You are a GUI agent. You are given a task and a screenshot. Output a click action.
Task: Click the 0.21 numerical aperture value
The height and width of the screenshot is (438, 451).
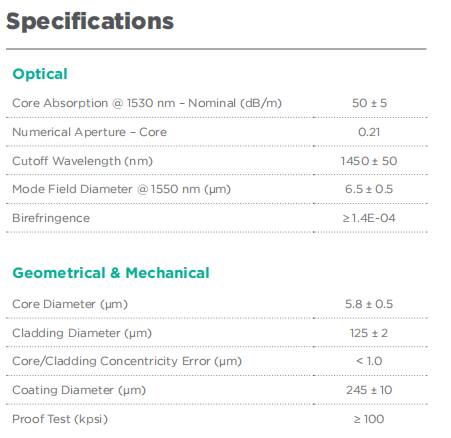click(x=369, y=132)
